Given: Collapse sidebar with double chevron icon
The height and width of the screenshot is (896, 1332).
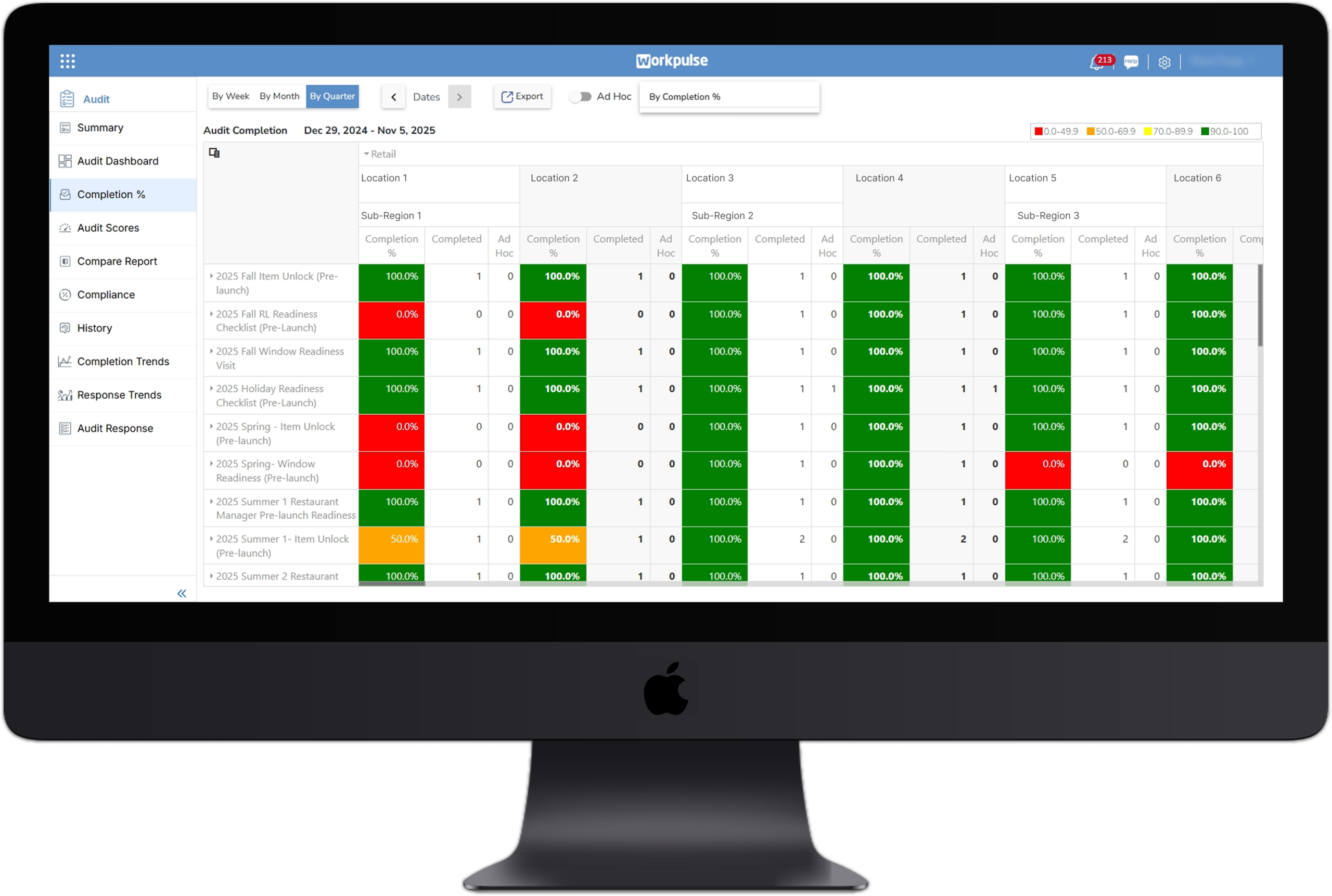Looking at the screenshot, I should (182, 593).
